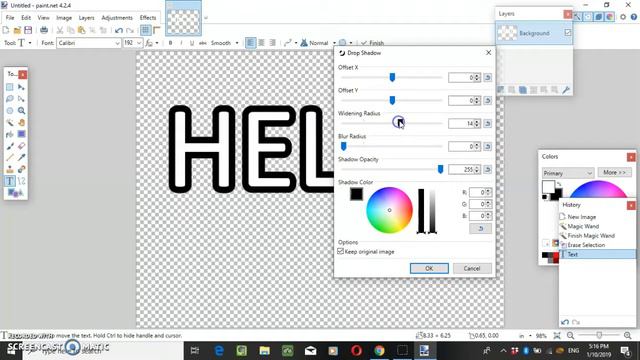
Task: Select the Color Picker eyedropper tool
Action: point(21,157)
